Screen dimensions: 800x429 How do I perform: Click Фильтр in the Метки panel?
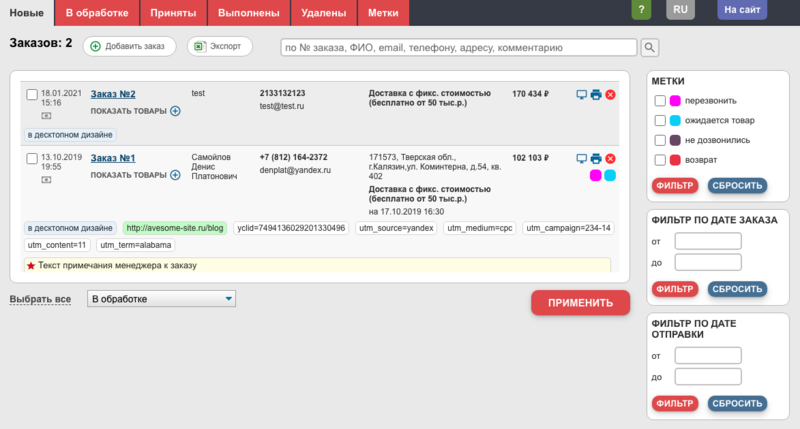[674, 186]
